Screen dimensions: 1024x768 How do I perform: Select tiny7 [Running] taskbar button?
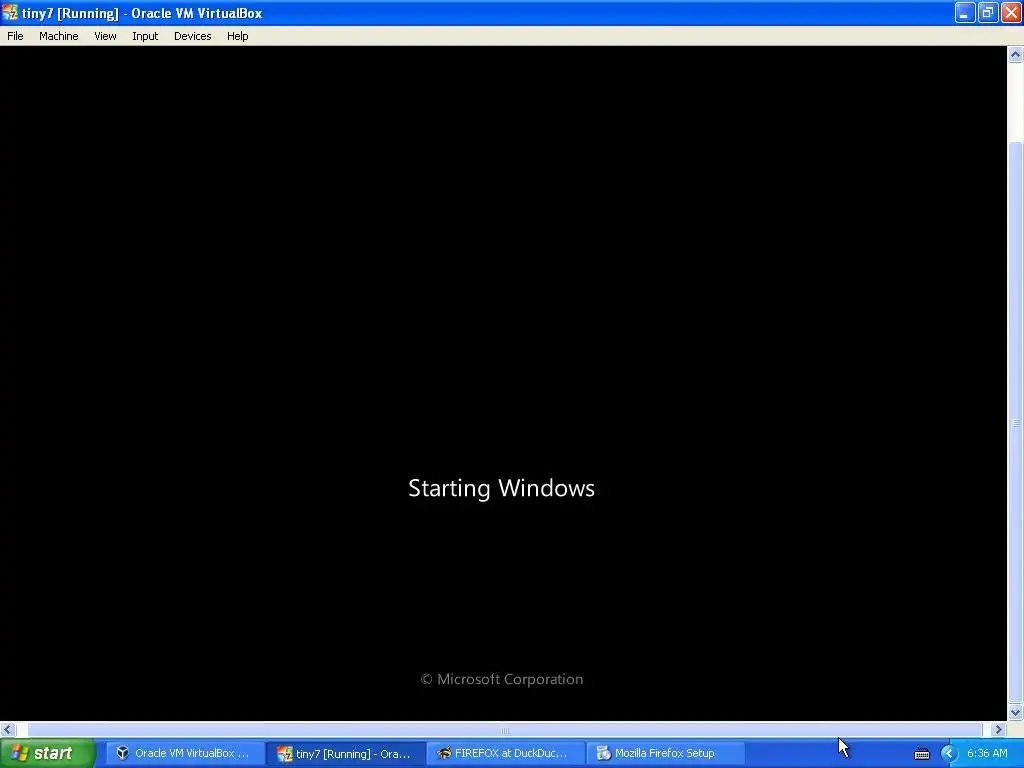coord(344,753)
